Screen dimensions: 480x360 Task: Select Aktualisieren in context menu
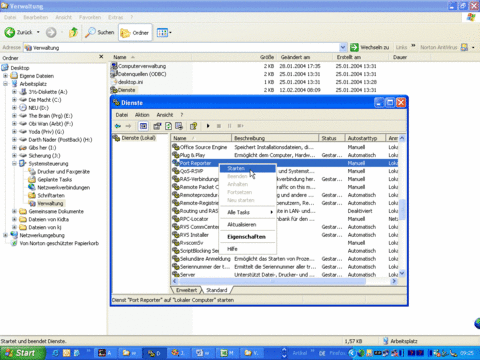248,224
